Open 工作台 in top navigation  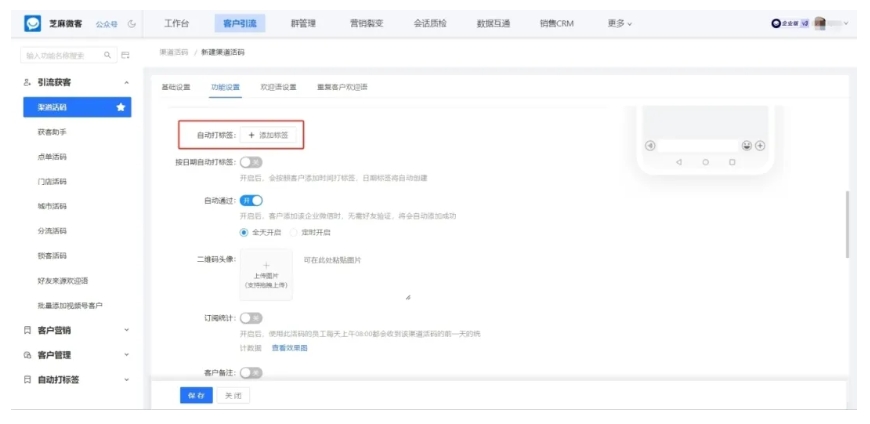(176, 23)
